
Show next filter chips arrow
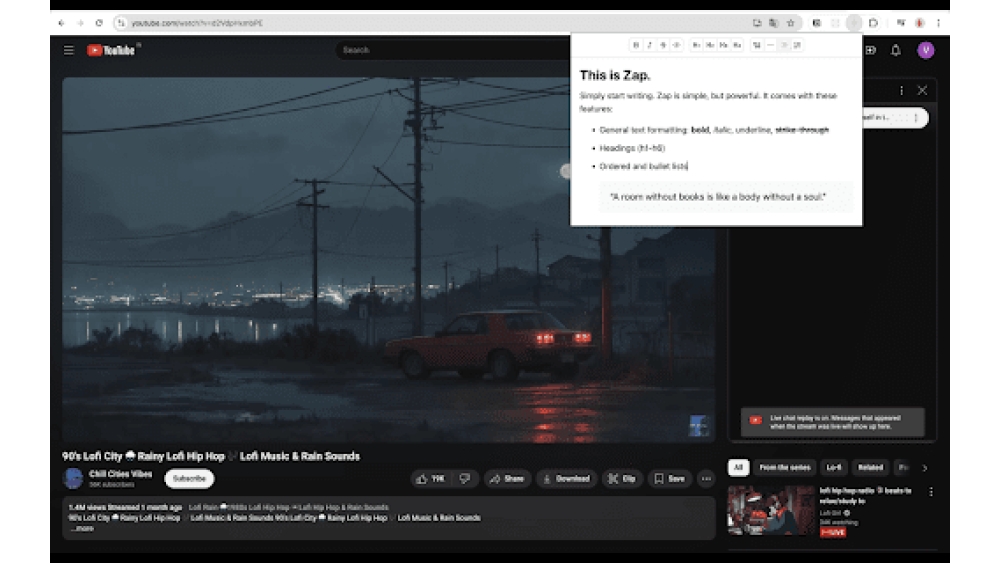coord(925,468)
